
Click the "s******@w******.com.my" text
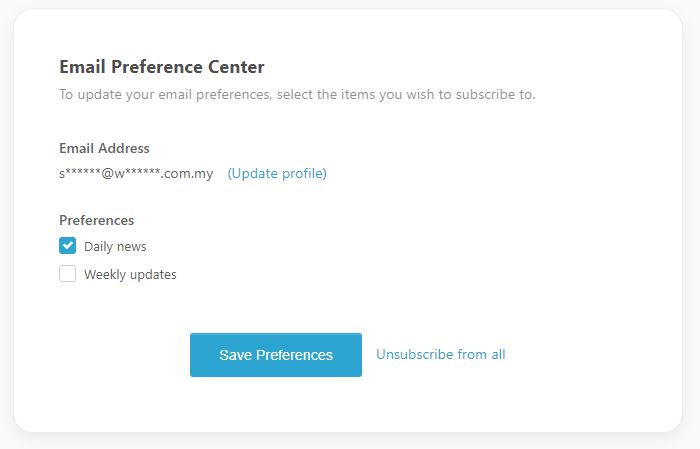tap(136, 173)
